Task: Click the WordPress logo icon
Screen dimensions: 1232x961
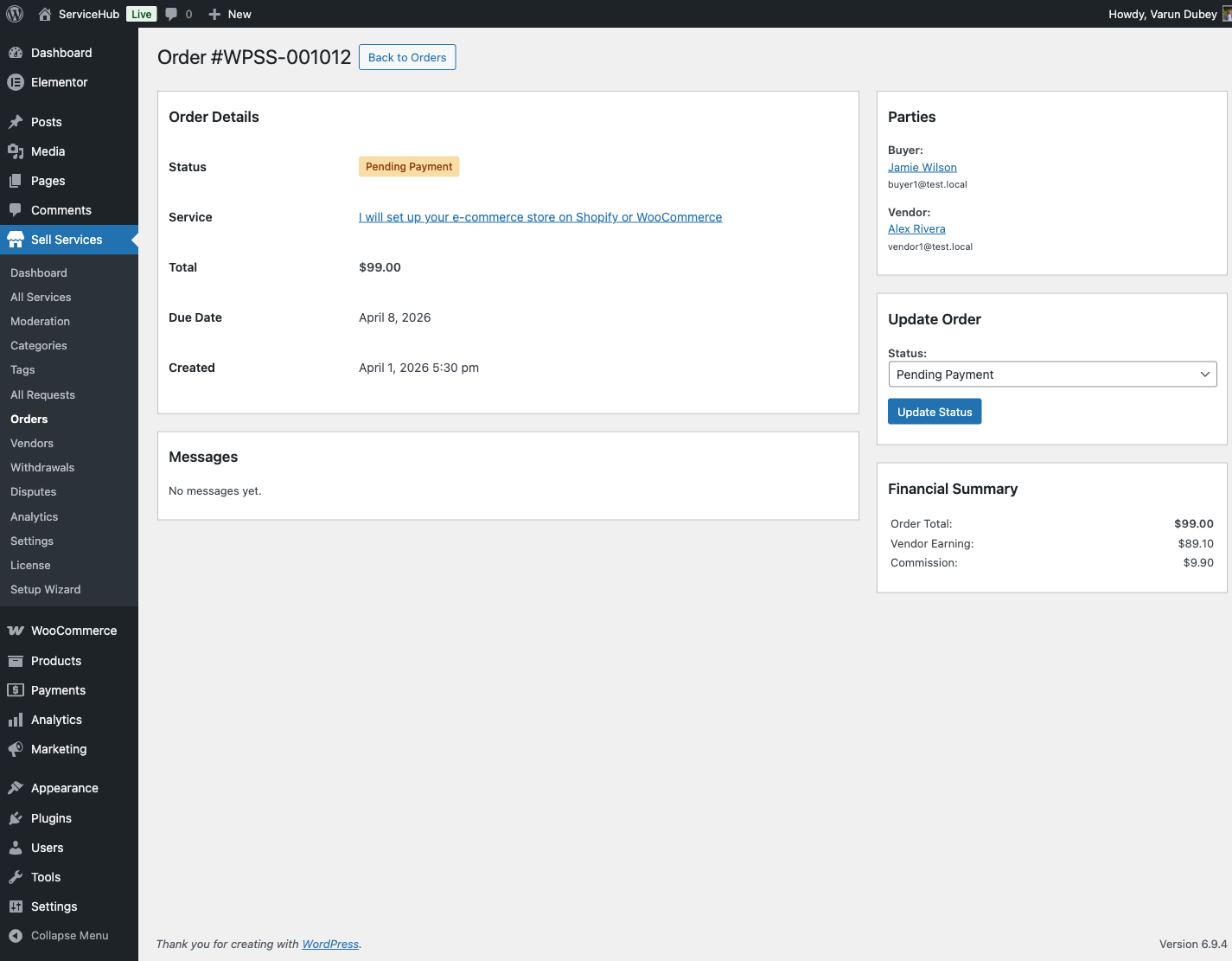Action: [15, 14]
